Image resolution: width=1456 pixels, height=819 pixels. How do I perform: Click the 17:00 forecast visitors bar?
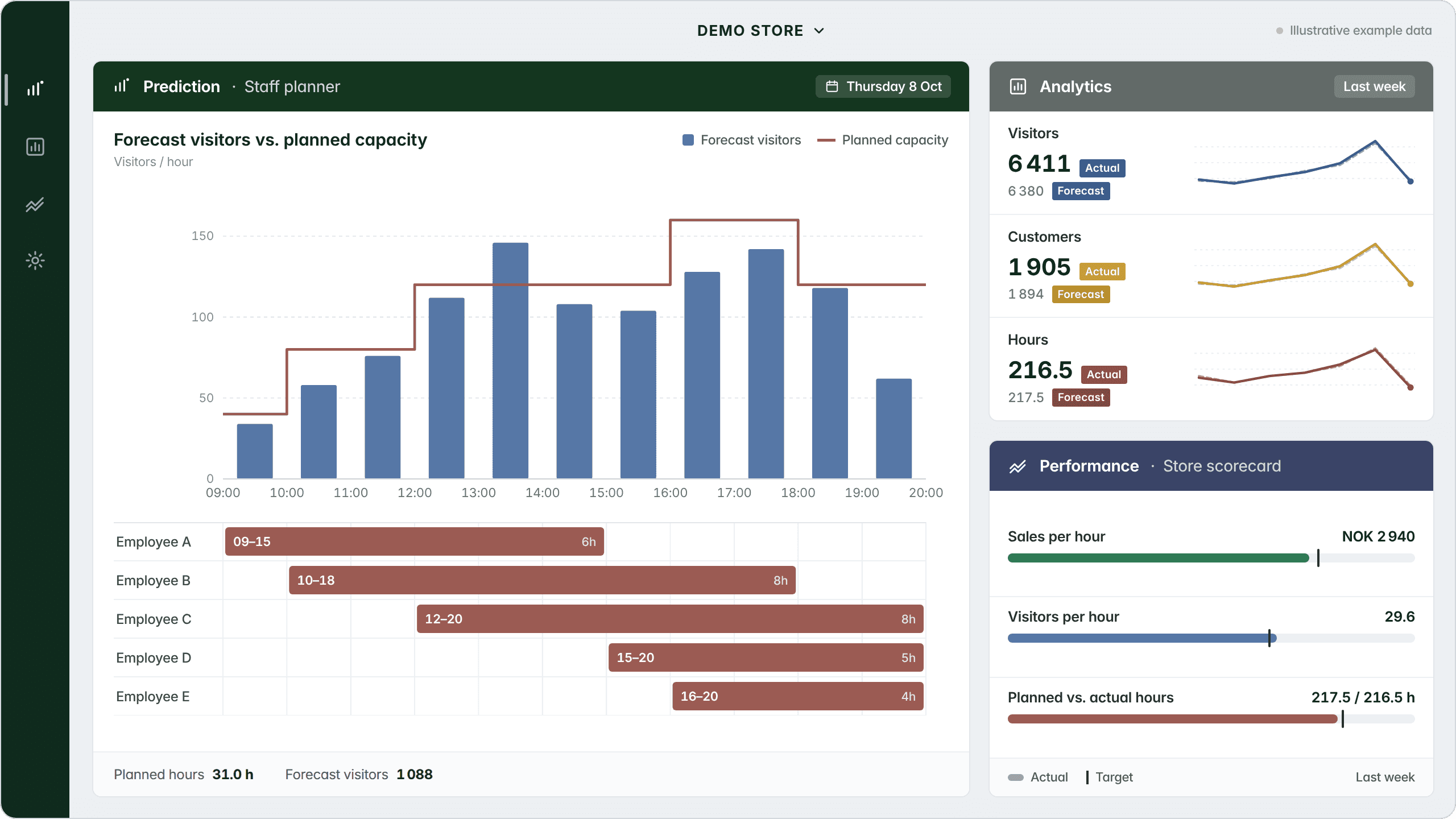(766, 364)
